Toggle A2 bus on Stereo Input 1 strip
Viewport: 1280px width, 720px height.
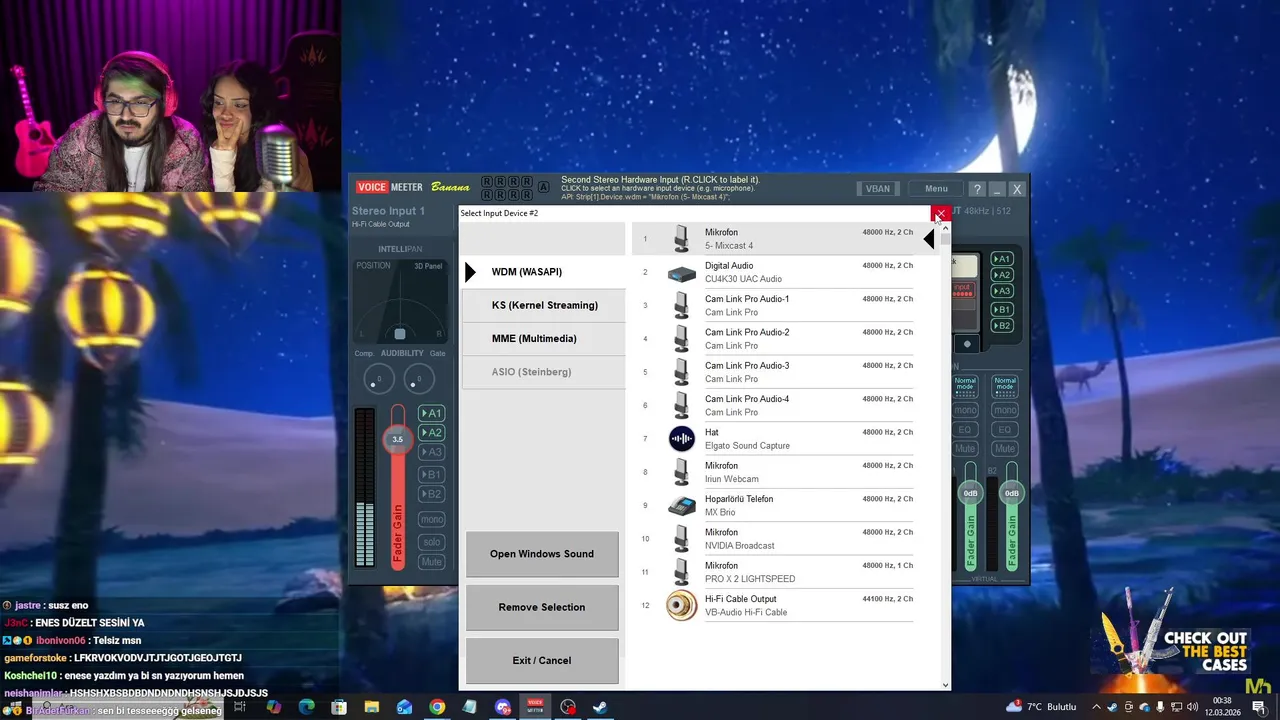pos(431,433)
